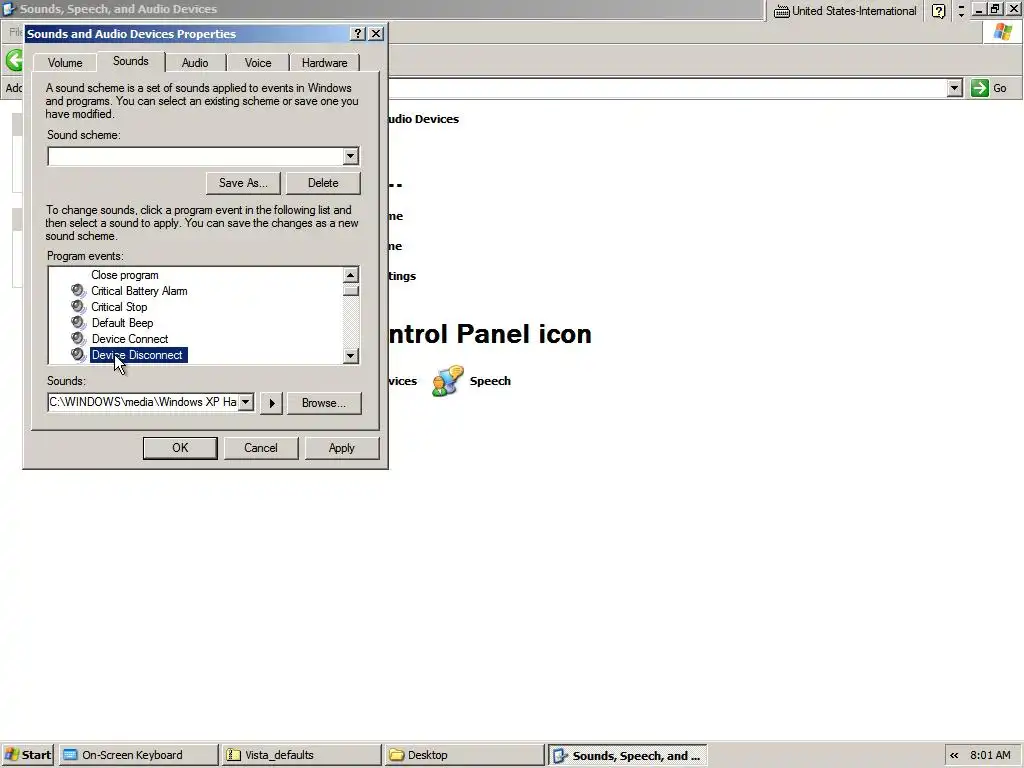Click the Delete scheme button
1024x768 pixels.
323,183
